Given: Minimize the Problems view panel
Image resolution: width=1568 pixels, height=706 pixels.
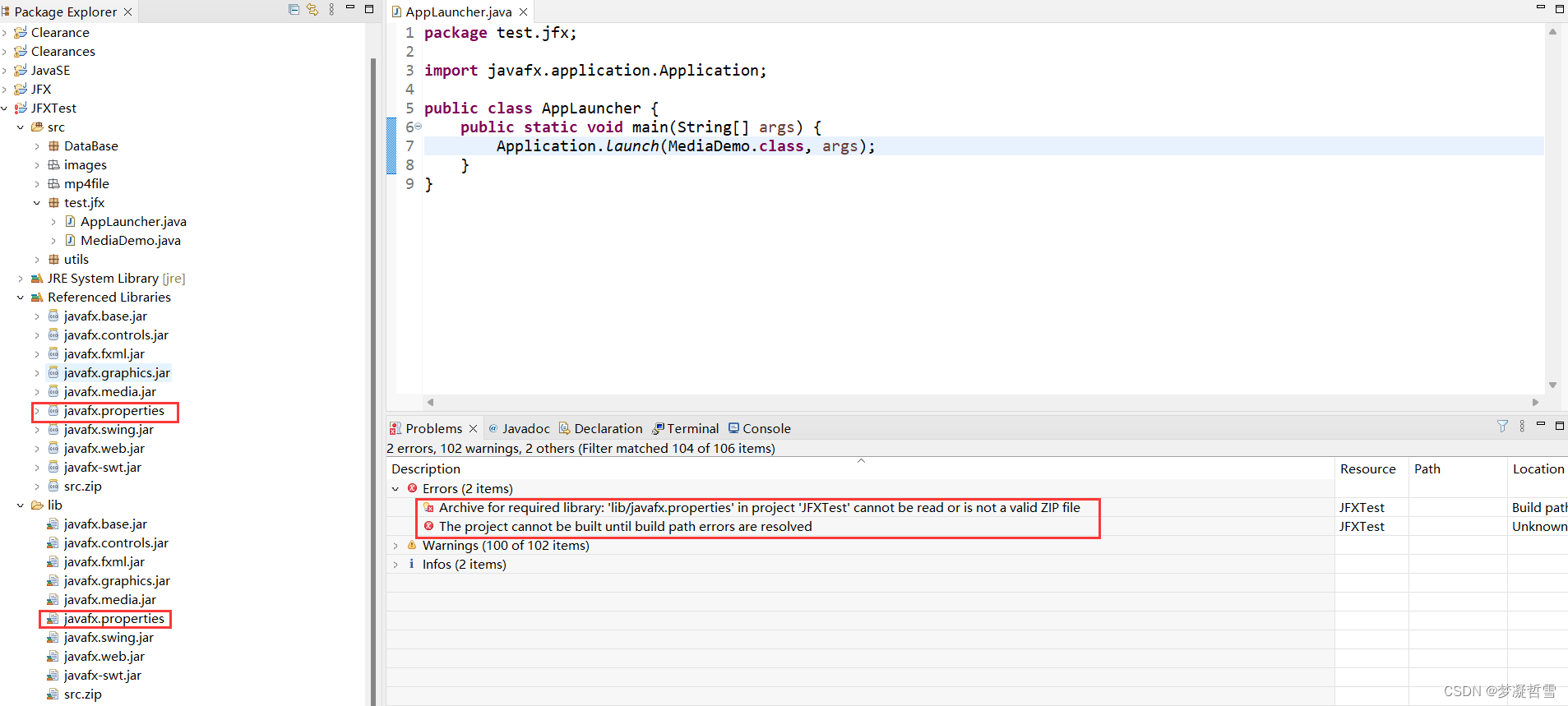Looking at the screenshot, I should point(1541,424).
